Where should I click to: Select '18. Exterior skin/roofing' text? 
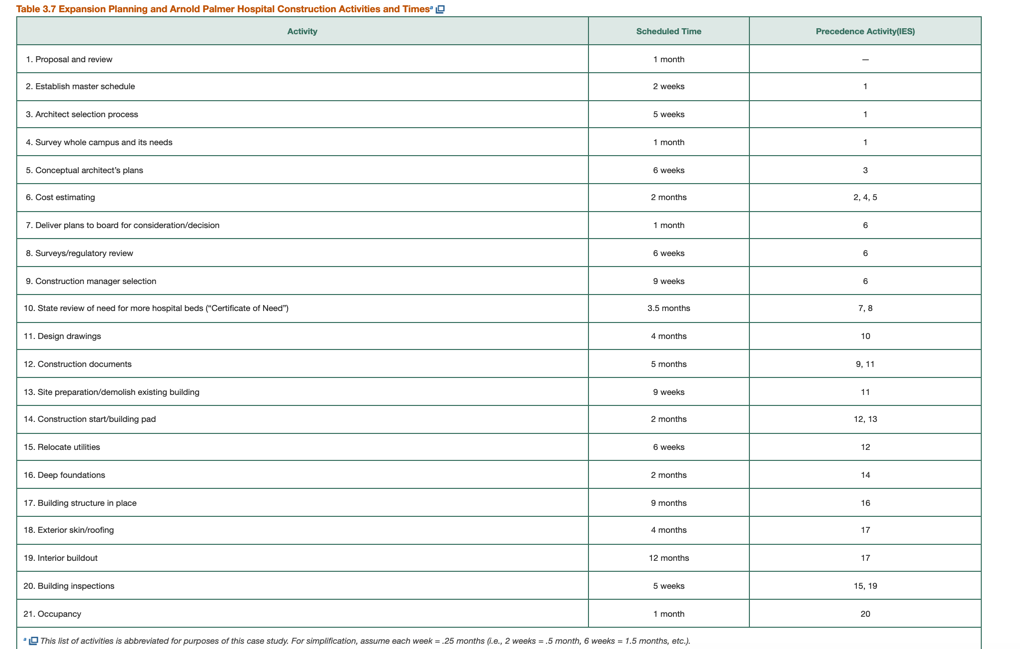69,530
